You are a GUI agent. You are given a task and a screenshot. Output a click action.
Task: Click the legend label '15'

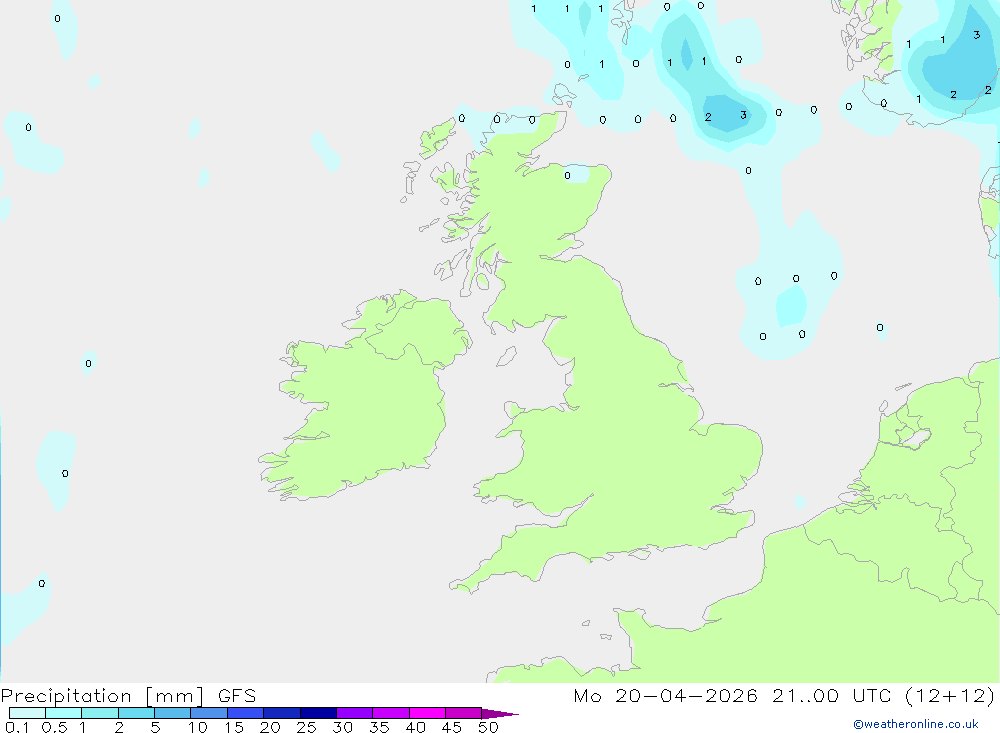234,727
